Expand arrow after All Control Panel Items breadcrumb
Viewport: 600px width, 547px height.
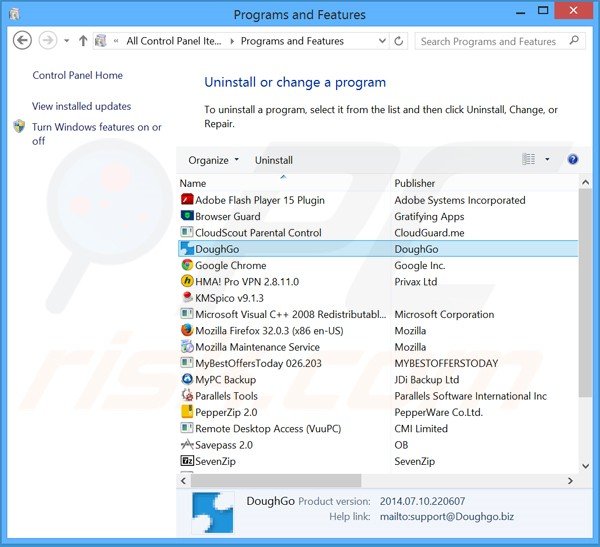(232, 41)
